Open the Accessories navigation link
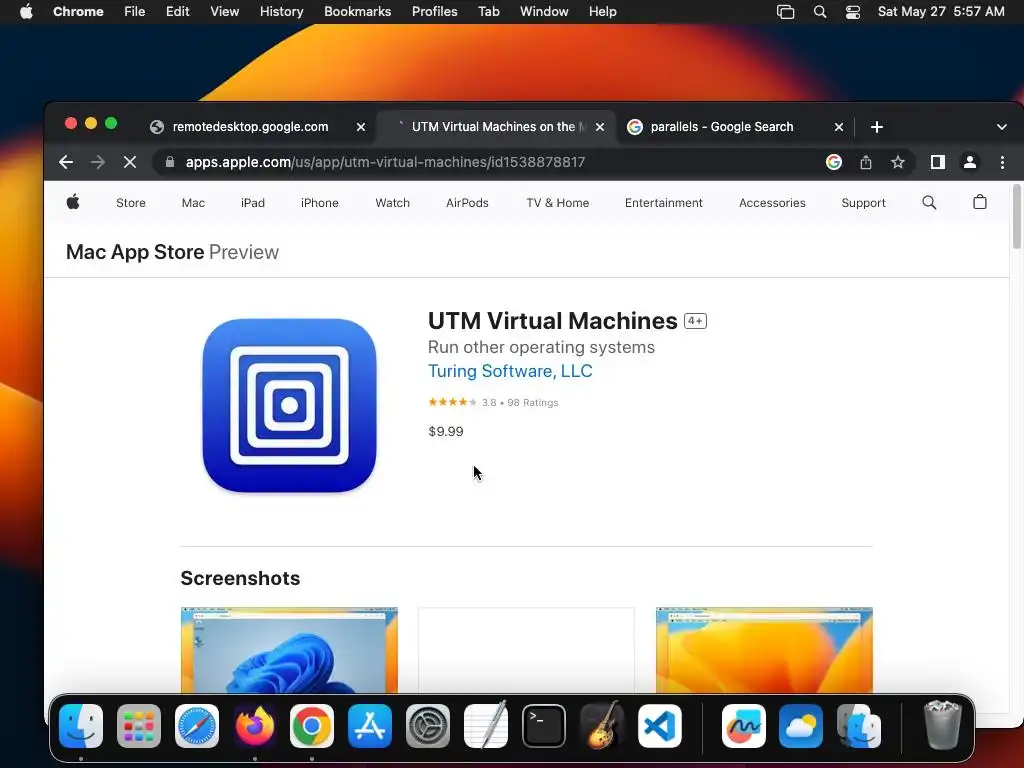 (x=772, y=203)
